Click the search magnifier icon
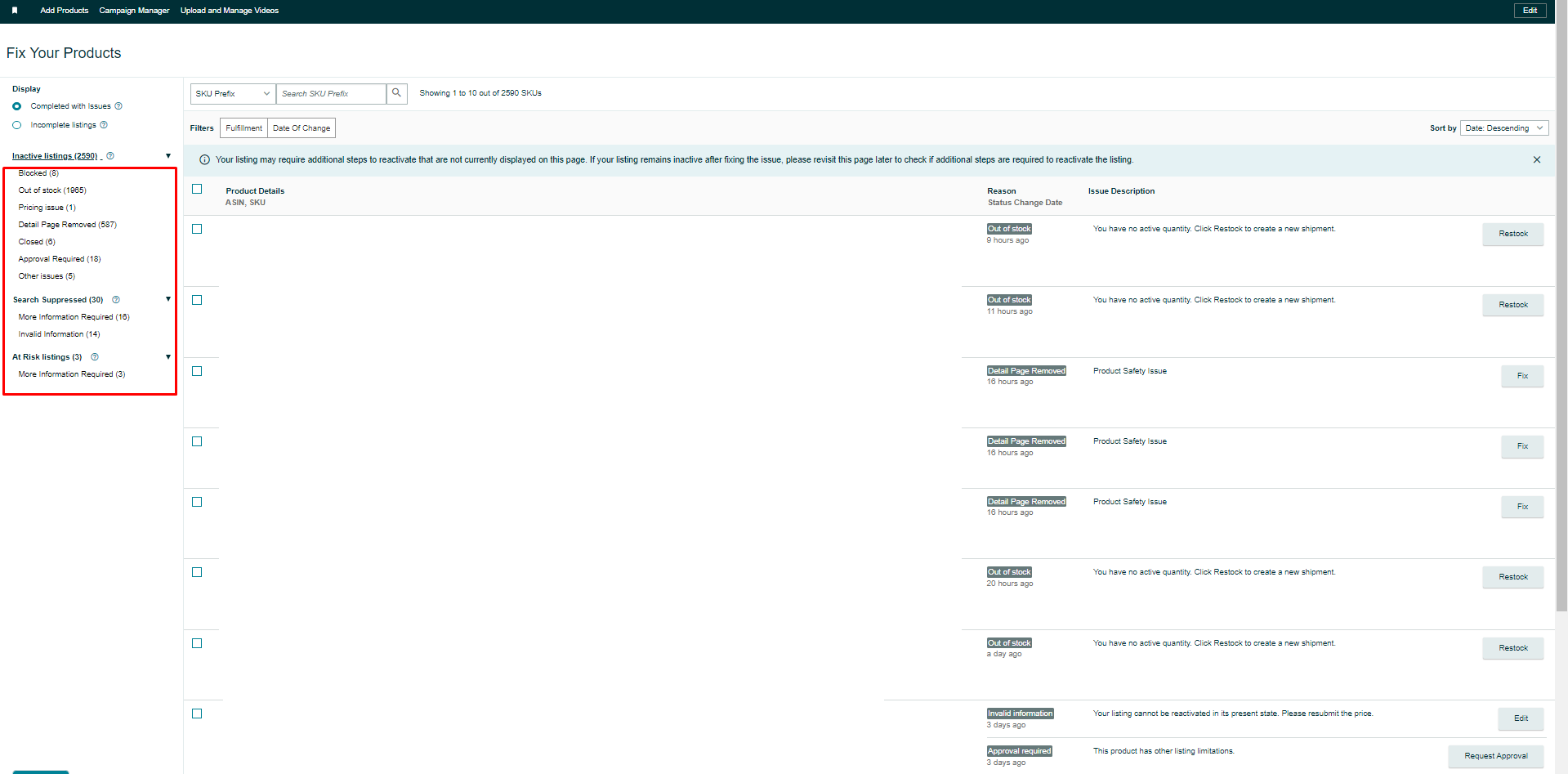Image resolution: width=1568 pixels, height=774 pixels. (x=396, y=93)
